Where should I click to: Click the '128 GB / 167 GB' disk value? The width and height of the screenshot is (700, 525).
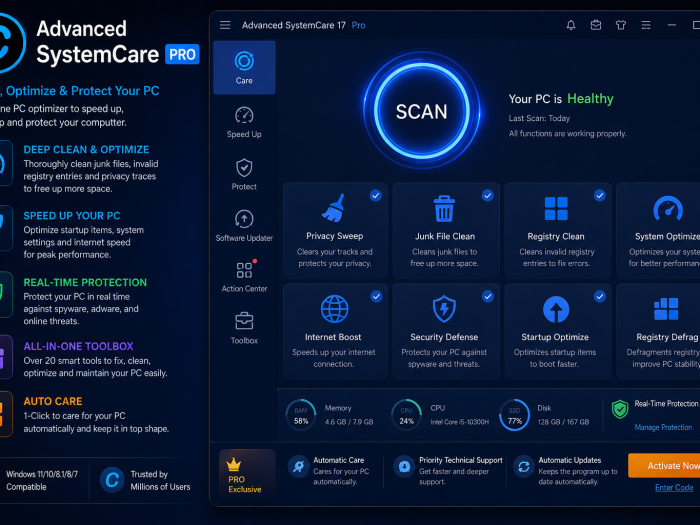(x=563, y=422)
